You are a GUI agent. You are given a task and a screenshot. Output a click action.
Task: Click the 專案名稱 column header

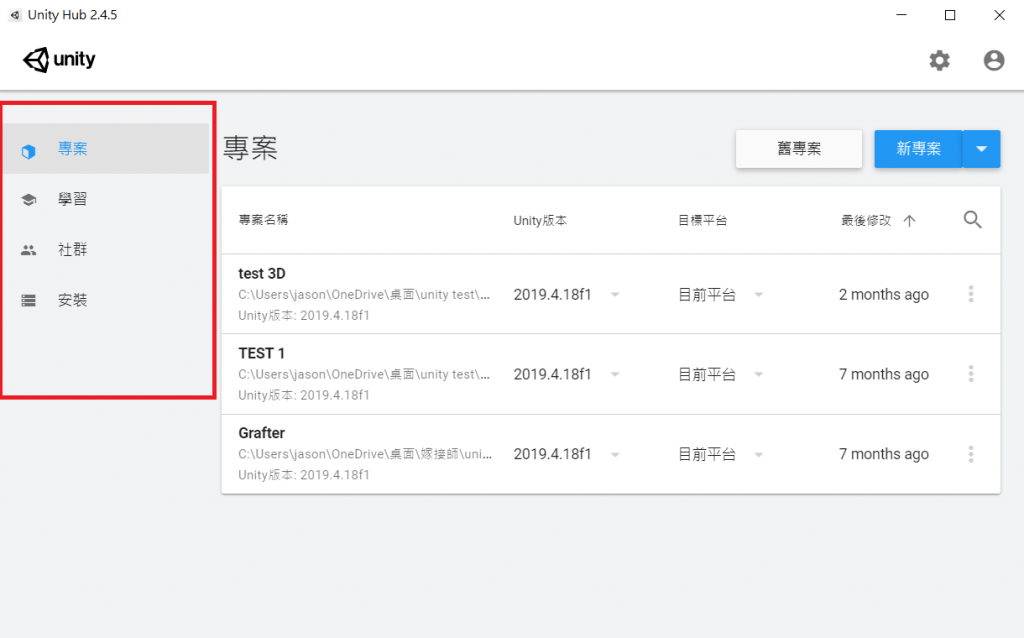263,220
